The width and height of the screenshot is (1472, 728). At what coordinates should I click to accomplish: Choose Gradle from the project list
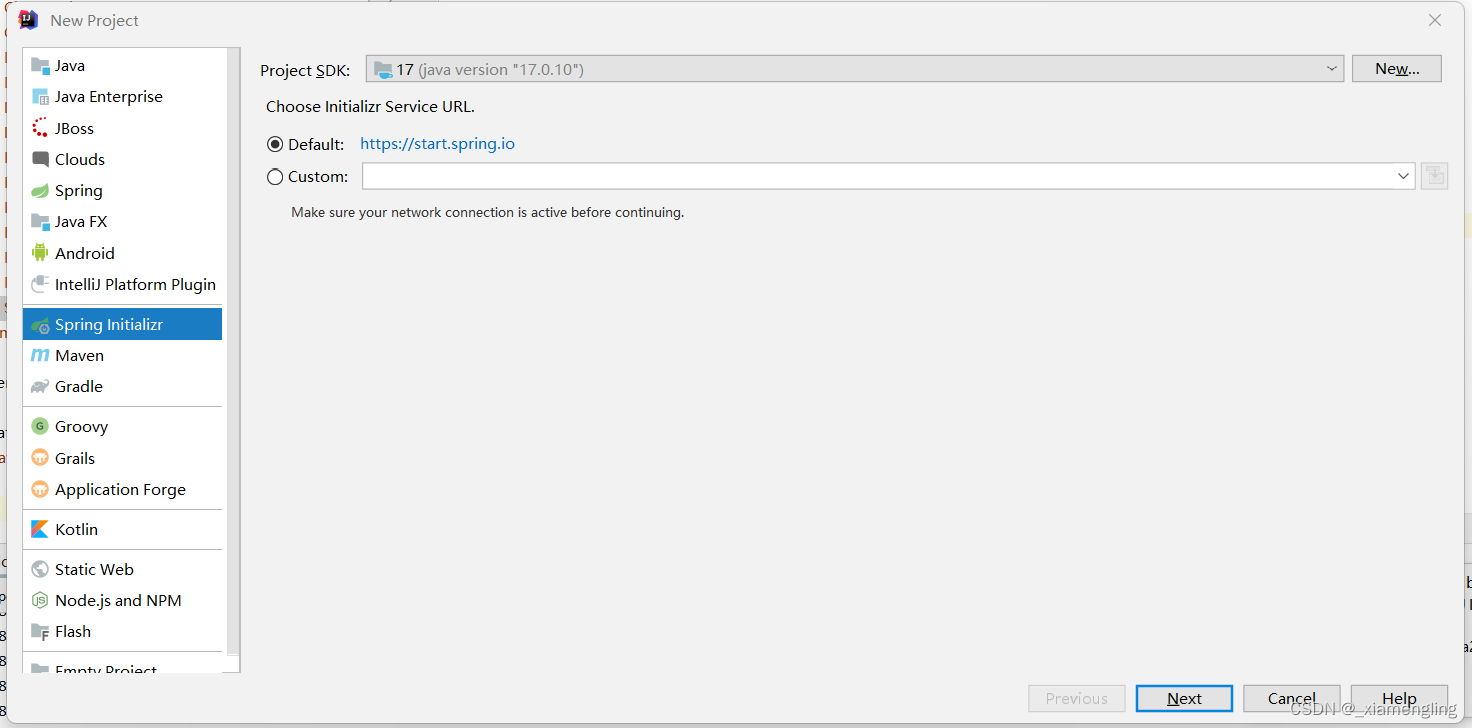pos(122,387)
